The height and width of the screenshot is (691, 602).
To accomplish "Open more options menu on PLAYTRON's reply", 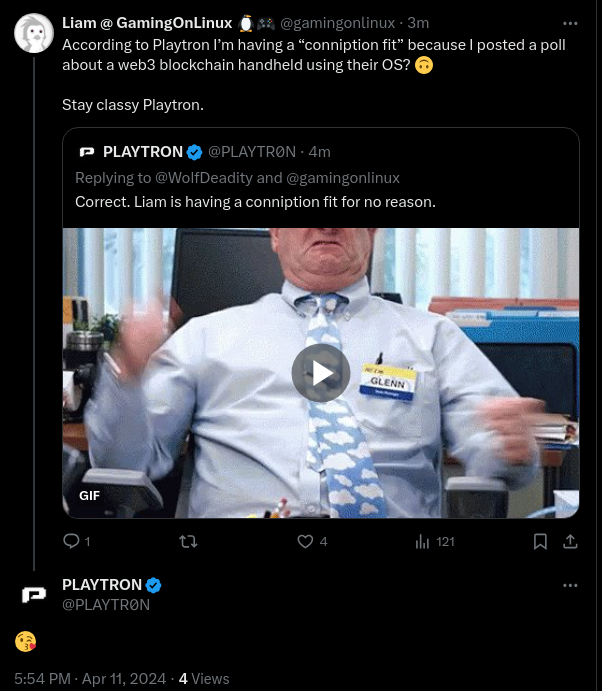I will (x=570, y=585).
